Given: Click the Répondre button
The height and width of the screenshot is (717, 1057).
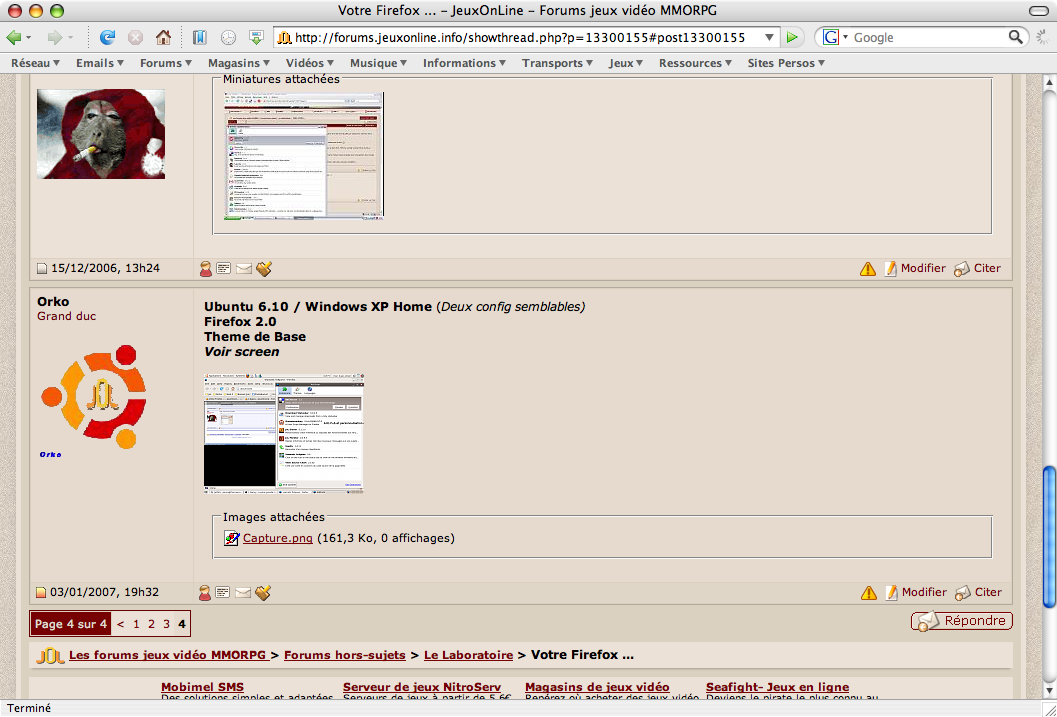Looking at the screenshot, I should point(962,621).
